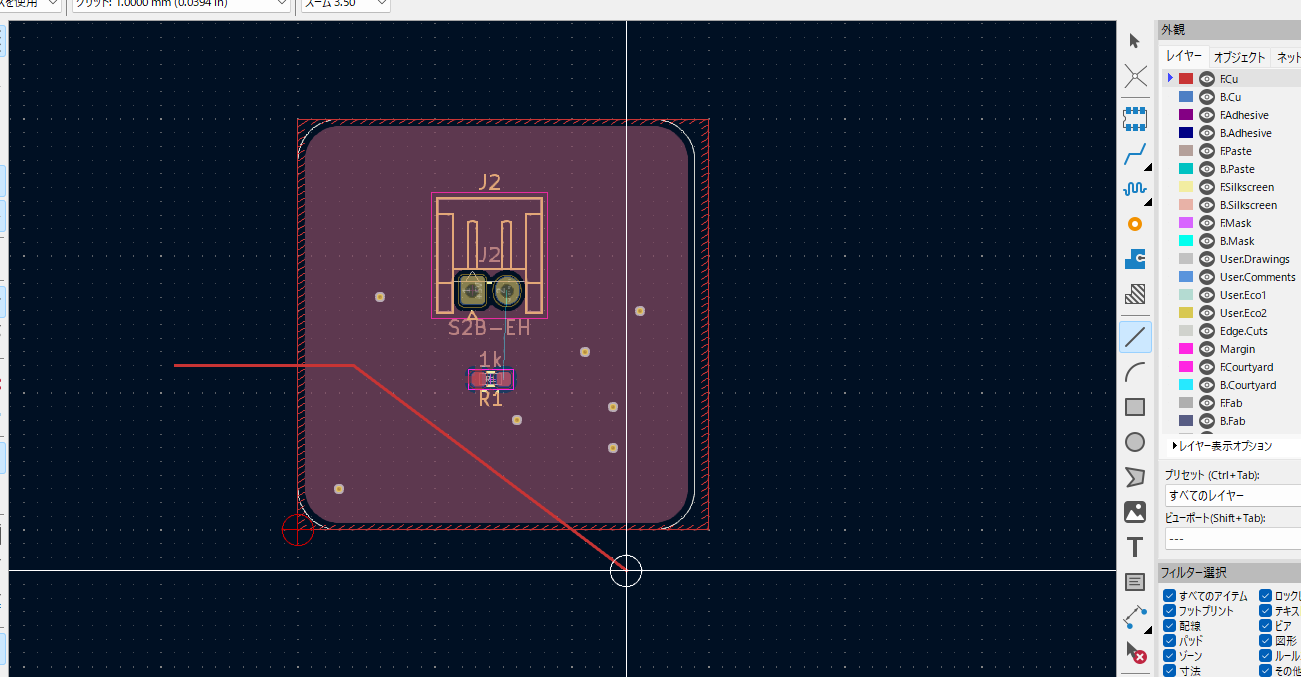The image size is (1301, 677).
Task: Activate the local ratsnest tool
Action: tap(1135, 76)
